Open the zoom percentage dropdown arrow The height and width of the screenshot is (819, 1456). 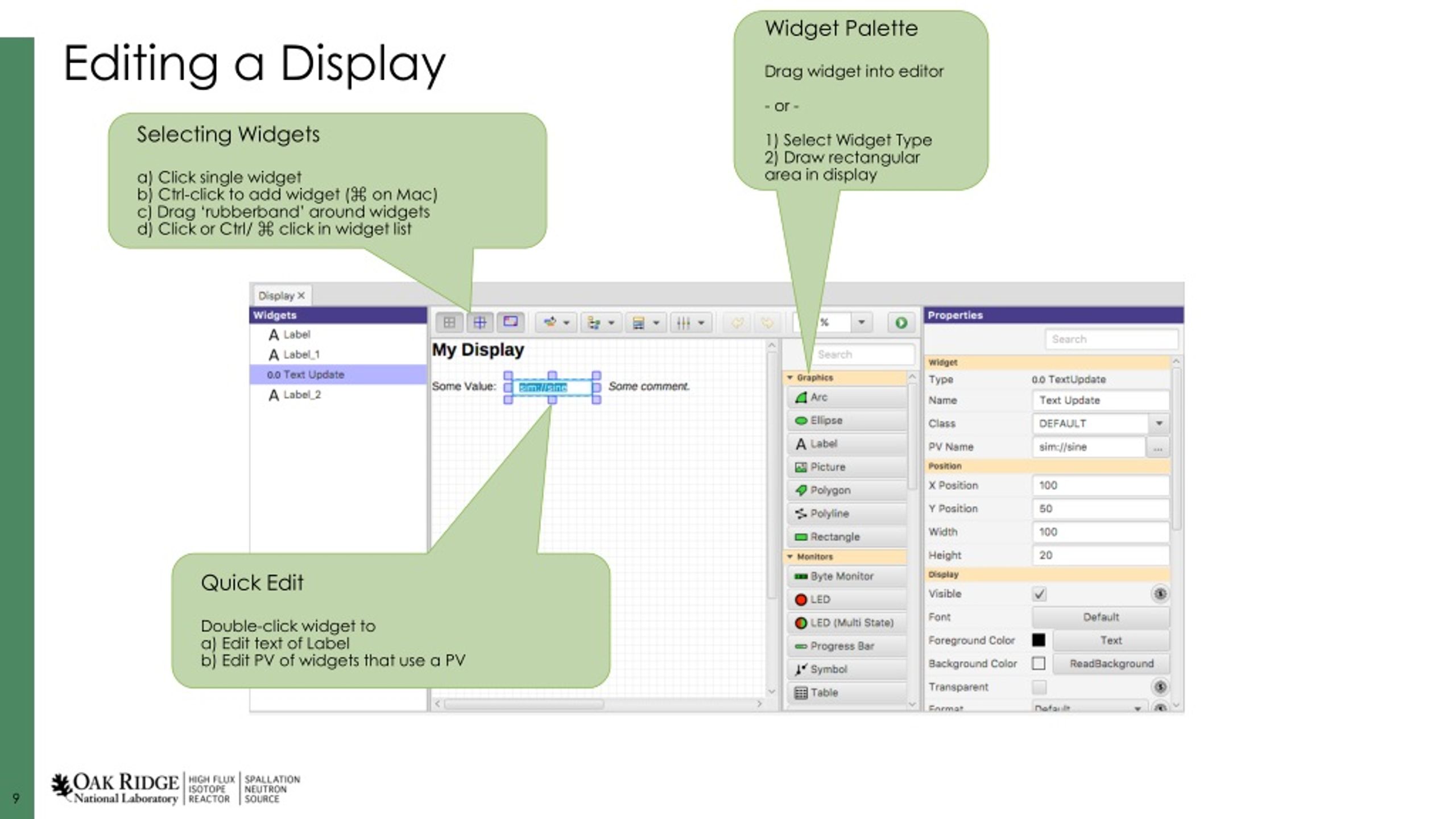862,322
